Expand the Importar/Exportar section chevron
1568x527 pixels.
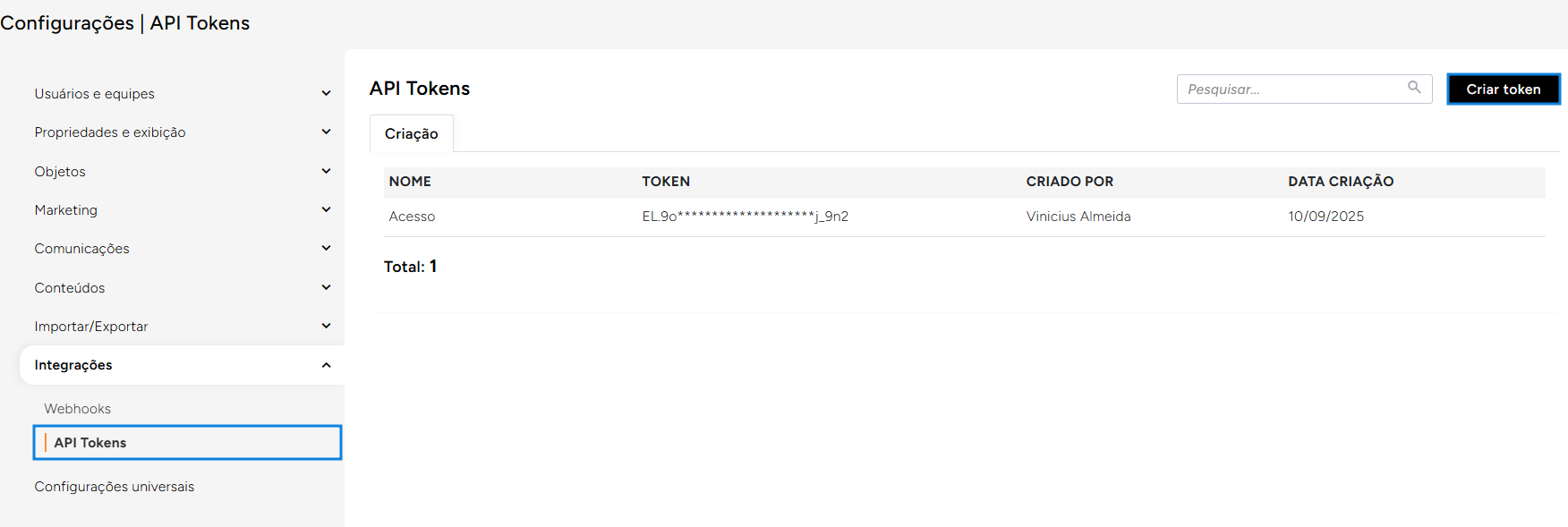click(x=326, y=326)
